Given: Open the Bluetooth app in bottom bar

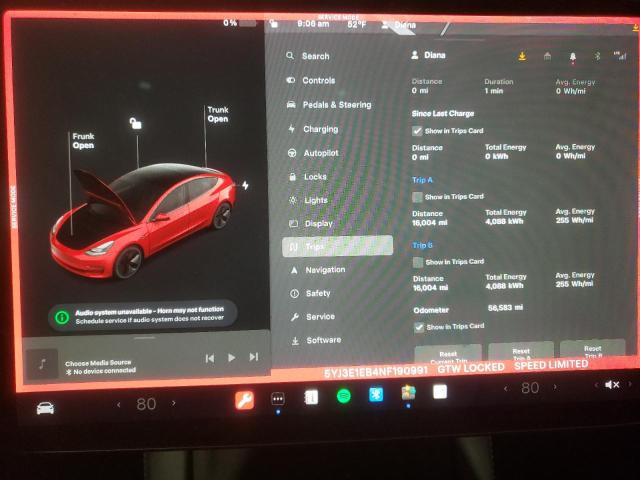Looking at the screenshot, I should [376, 395].
